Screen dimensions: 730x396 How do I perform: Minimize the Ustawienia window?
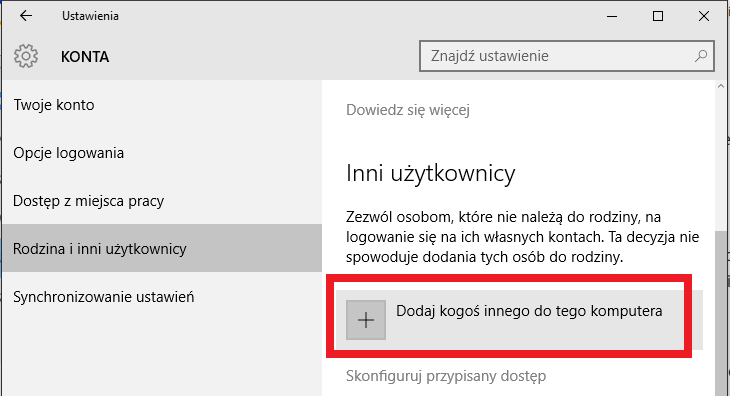click(x=612, y=16)
